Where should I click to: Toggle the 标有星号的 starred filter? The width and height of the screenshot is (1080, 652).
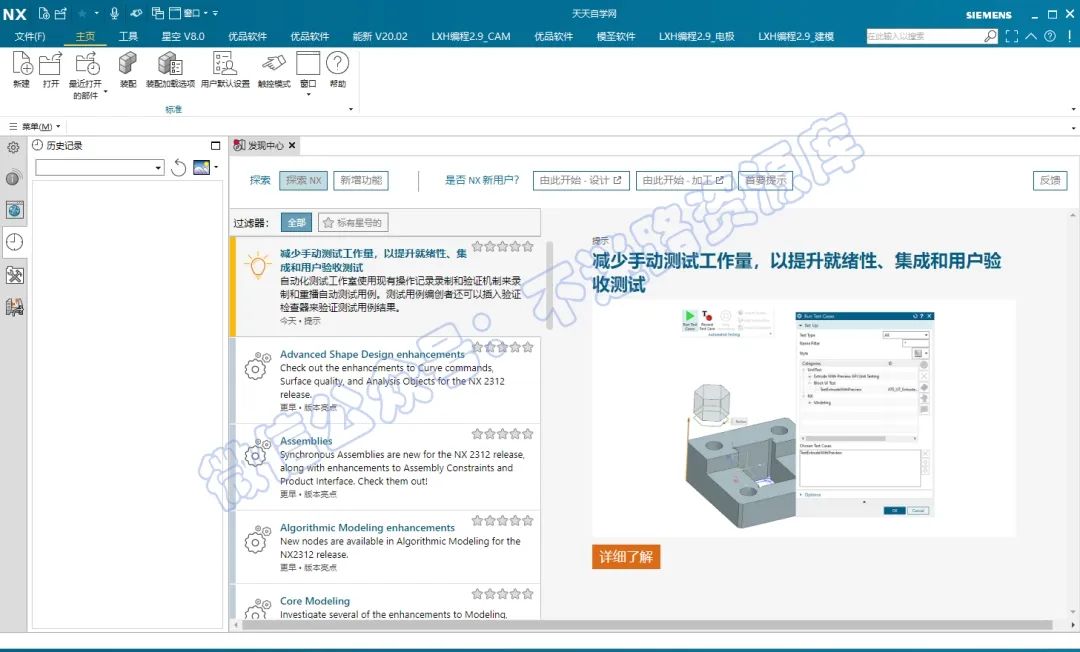coord(353,222)
